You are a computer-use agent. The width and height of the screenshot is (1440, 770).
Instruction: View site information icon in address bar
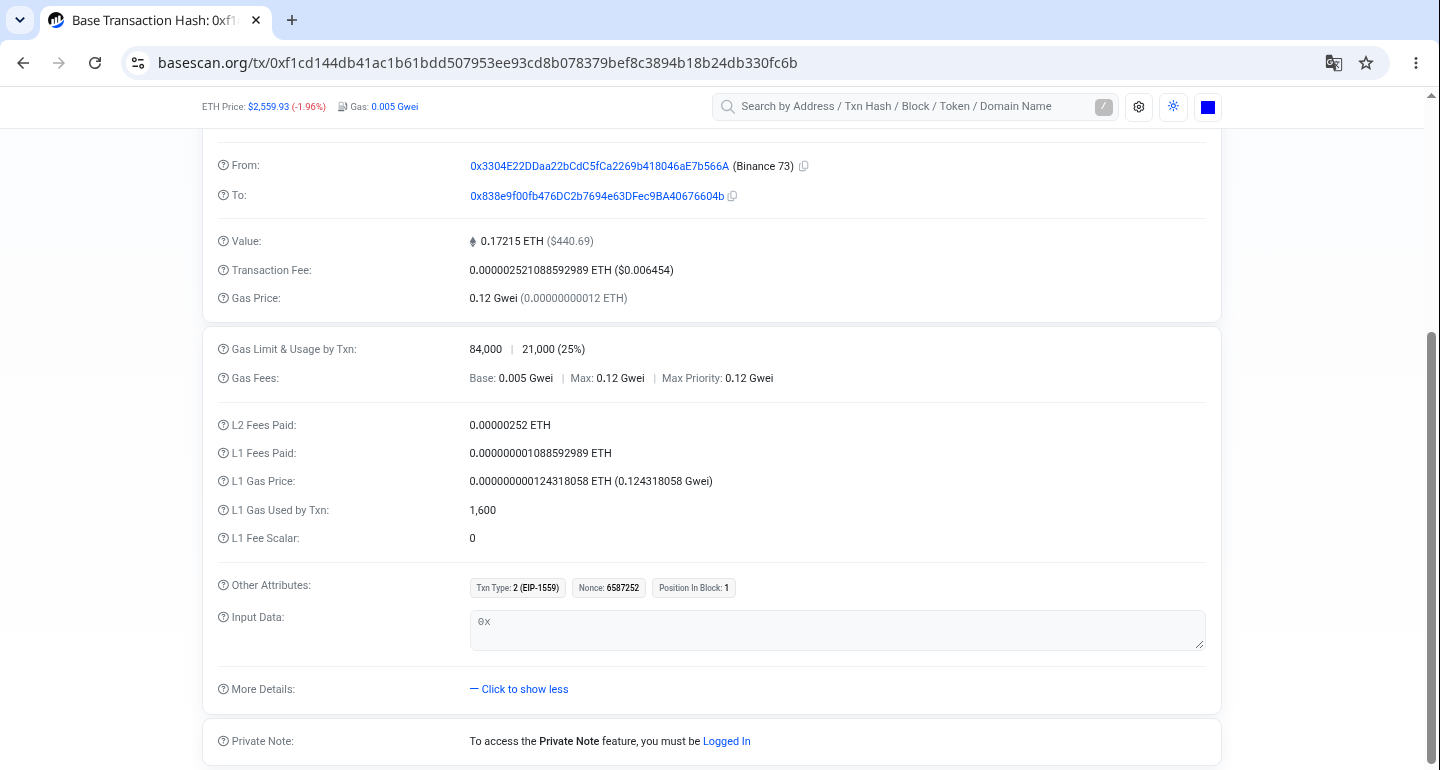(x=139, y=63)
